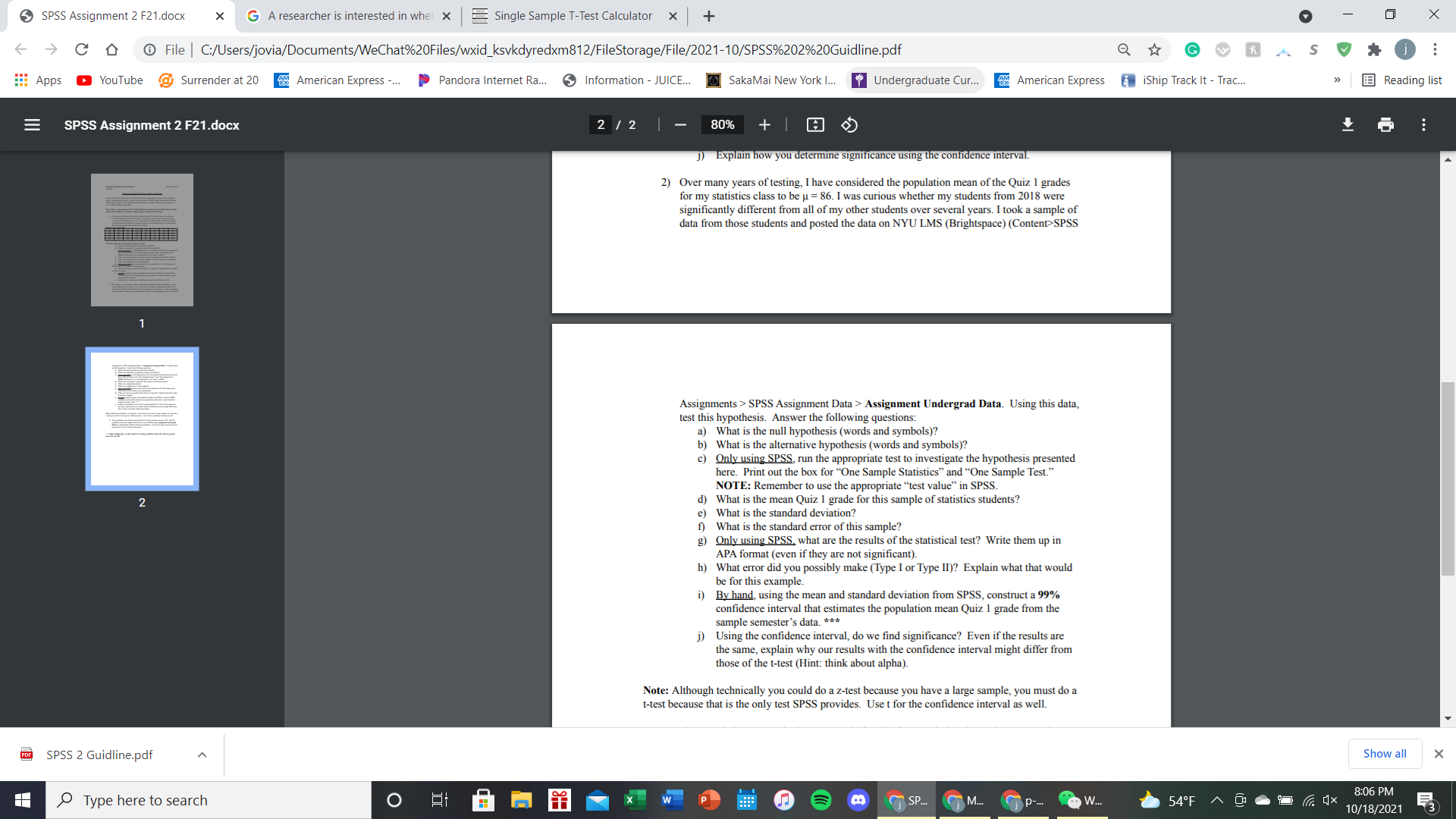Open Word from the taskbar

pos(672,800)
